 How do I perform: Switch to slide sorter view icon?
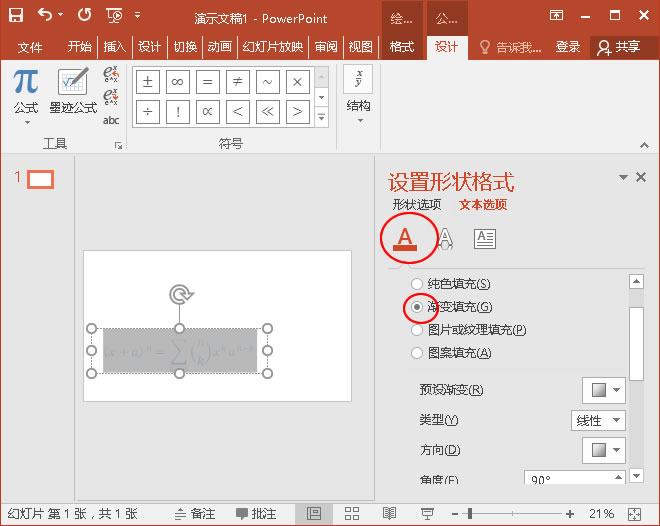[351, 513]
